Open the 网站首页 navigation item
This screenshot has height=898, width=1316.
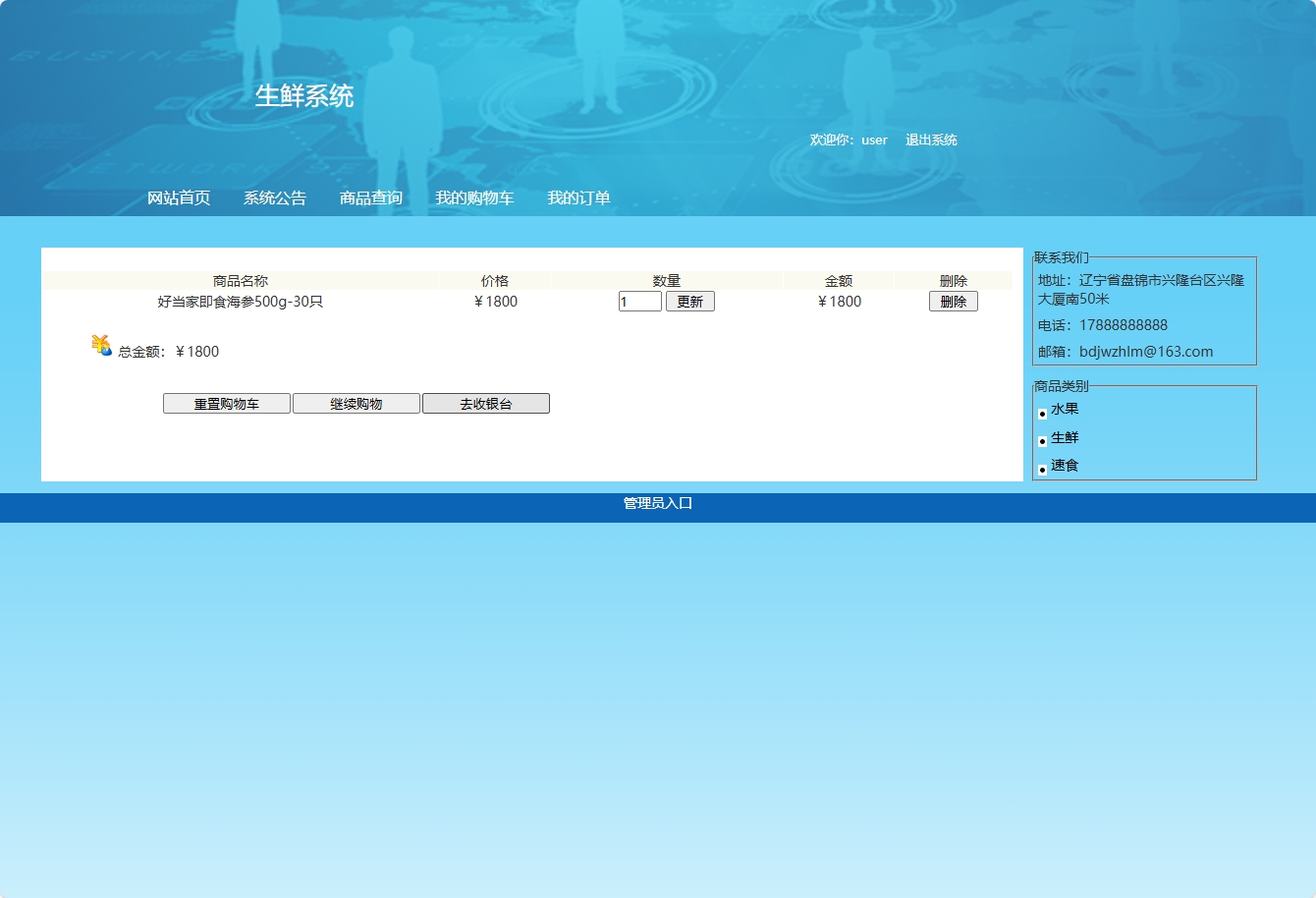178,197
